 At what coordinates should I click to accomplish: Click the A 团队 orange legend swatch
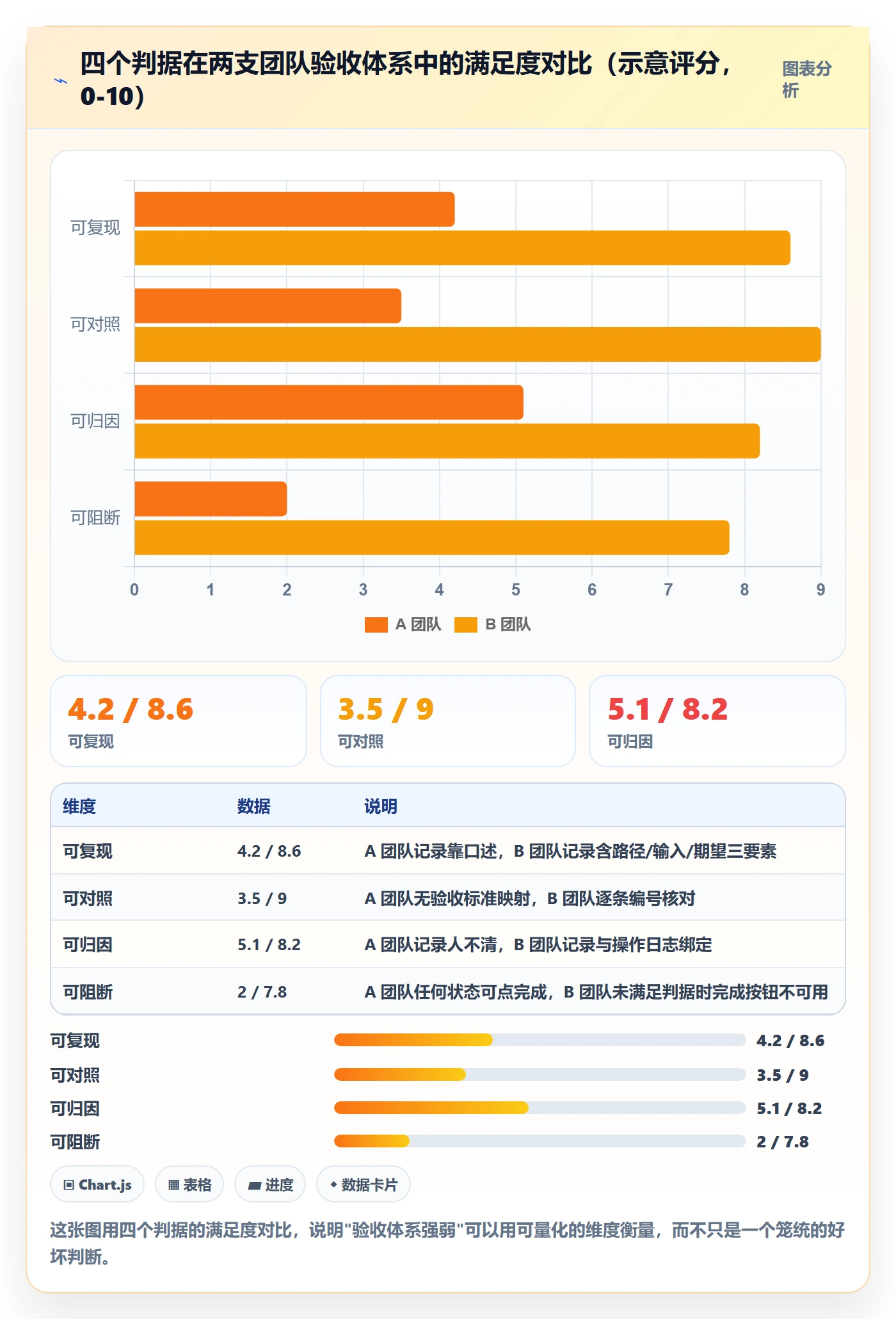[376, 625]
